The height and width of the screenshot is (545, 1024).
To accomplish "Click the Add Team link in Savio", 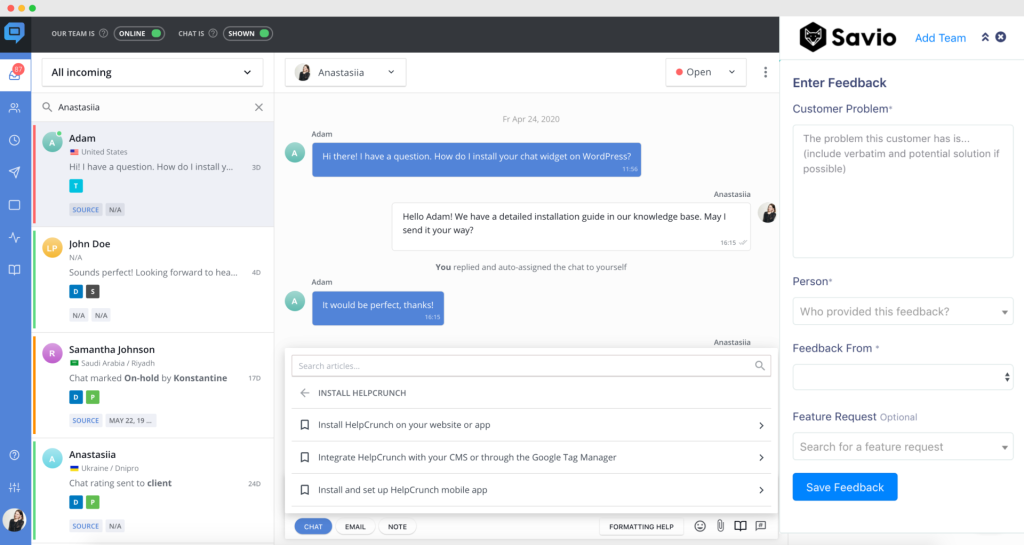I will (x=940, y=38).
